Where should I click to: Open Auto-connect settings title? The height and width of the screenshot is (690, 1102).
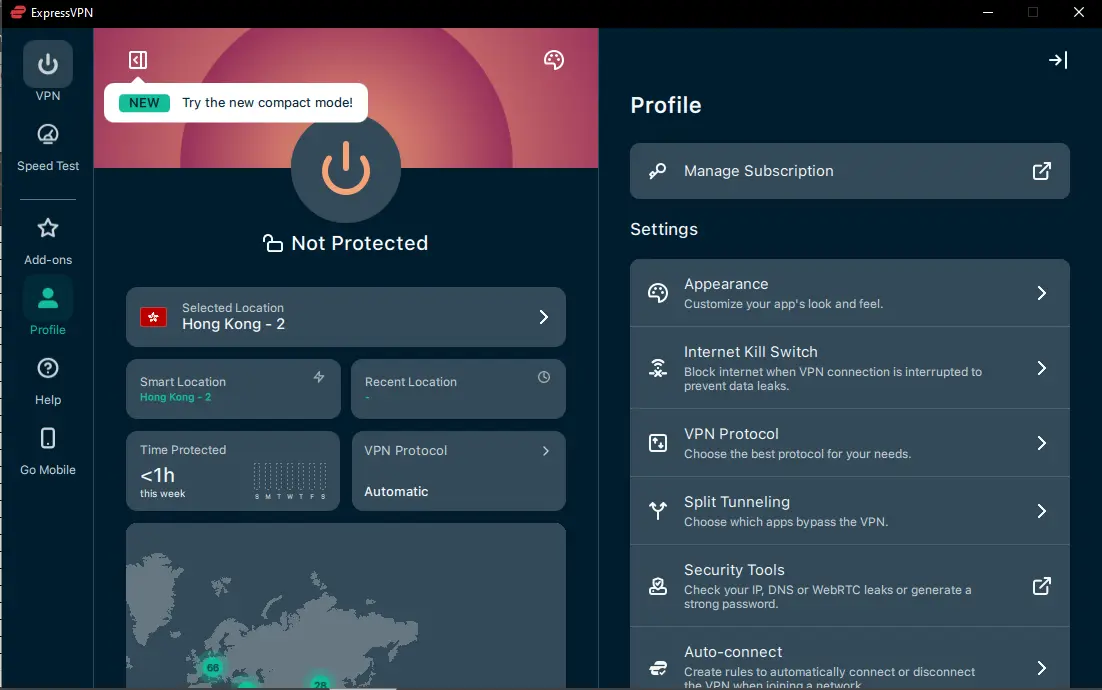coord(733,652)
